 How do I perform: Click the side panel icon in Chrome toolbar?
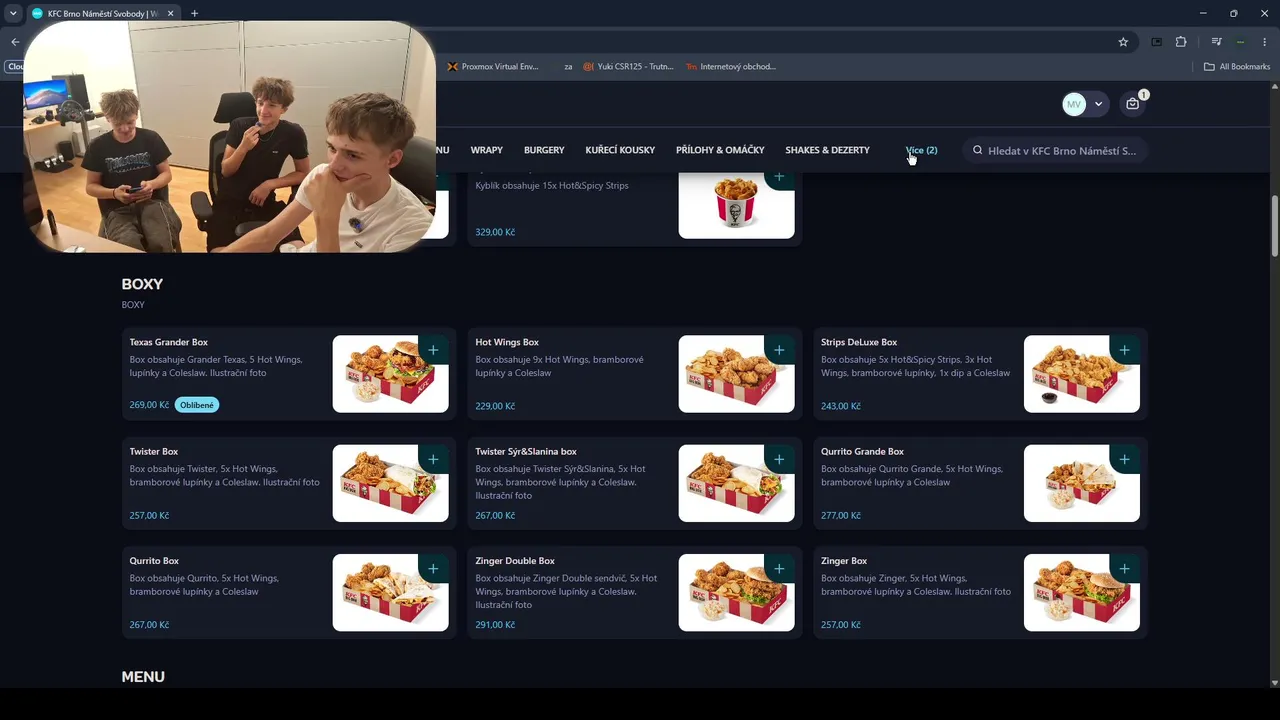1157,42
